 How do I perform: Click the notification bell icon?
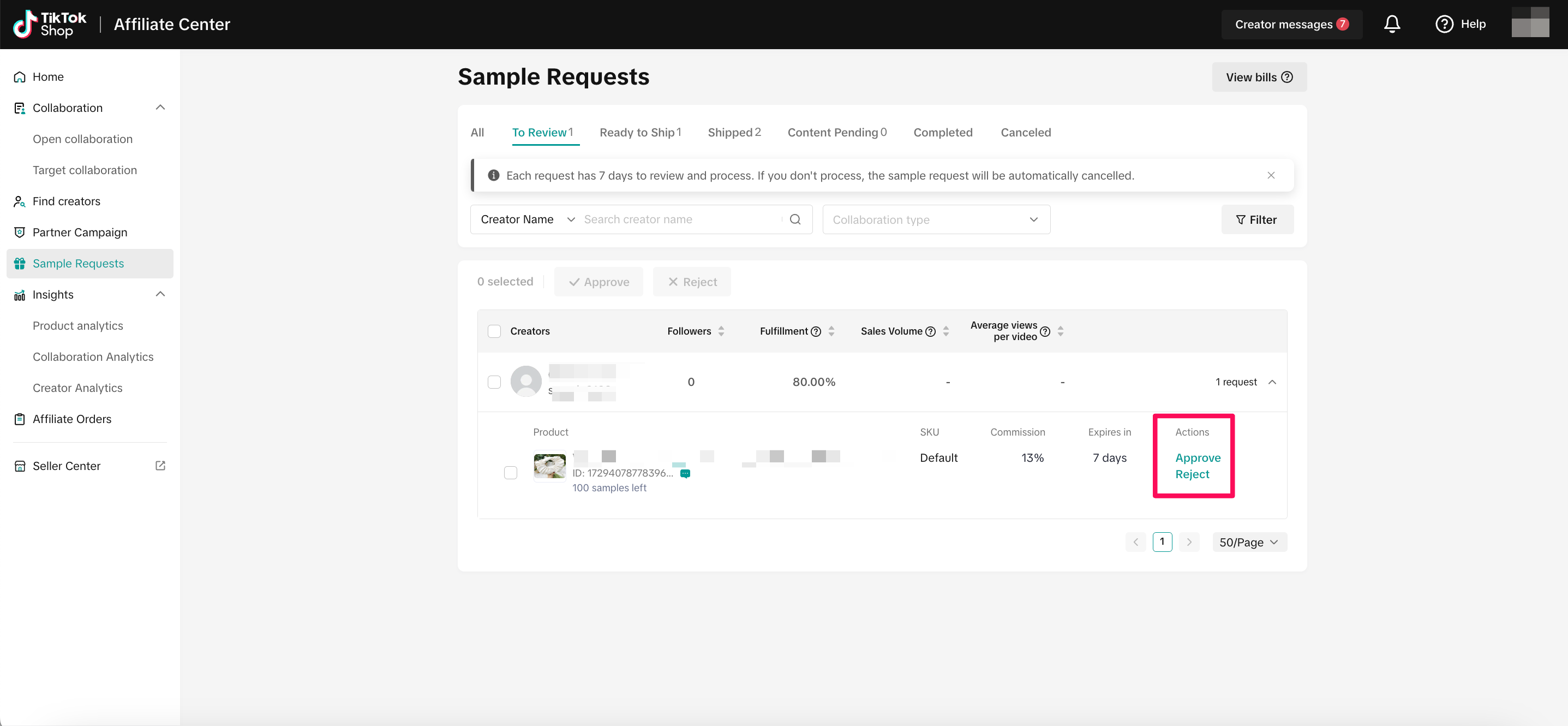point(1391,25)
